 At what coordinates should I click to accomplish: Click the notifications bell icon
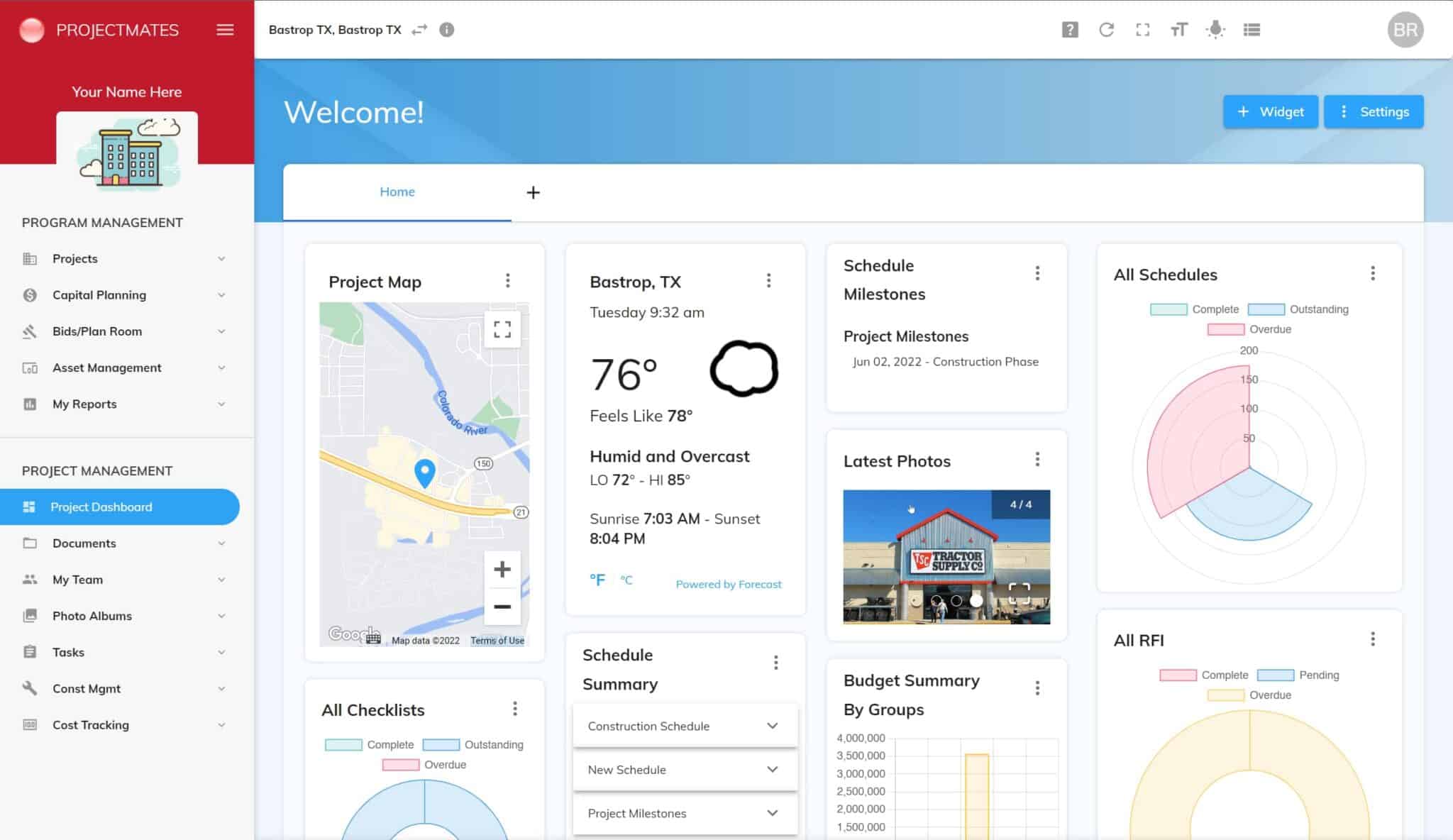[1214, 30]
